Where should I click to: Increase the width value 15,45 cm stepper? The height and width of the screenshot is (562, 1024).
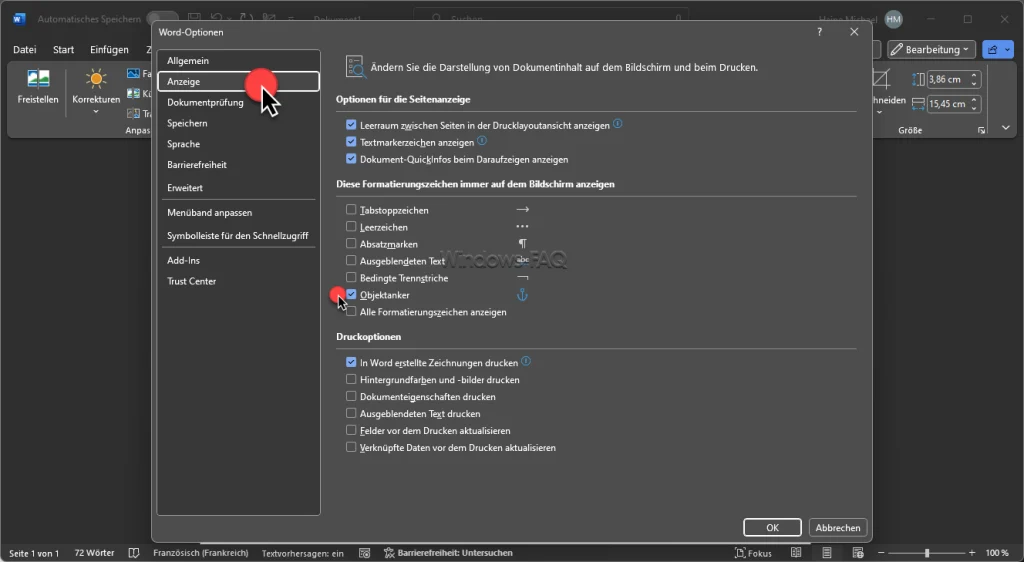click(974, 100)
